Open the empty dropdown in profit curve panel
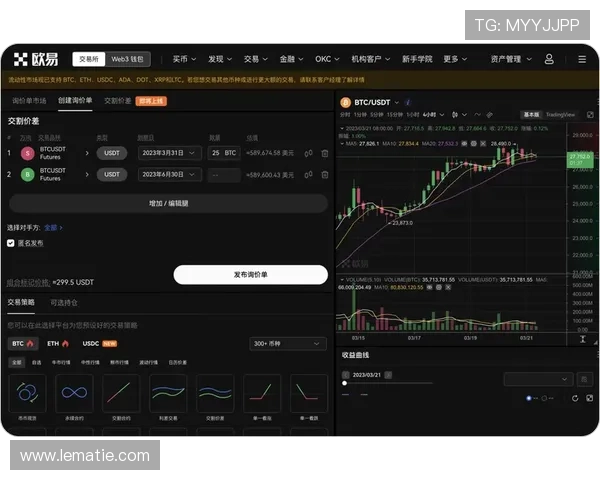 pos(538,379)
